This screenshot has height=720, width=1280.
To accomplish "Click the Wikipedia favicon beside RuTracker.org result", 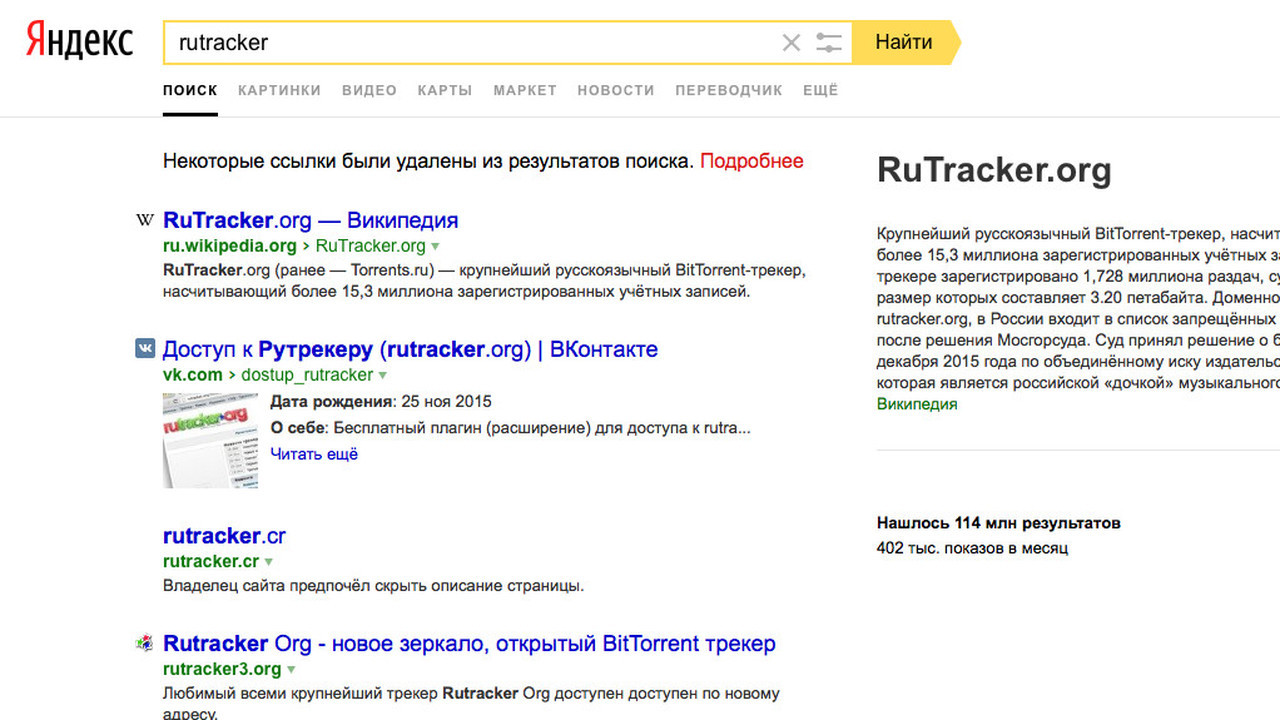I will (x=144, y=220).
